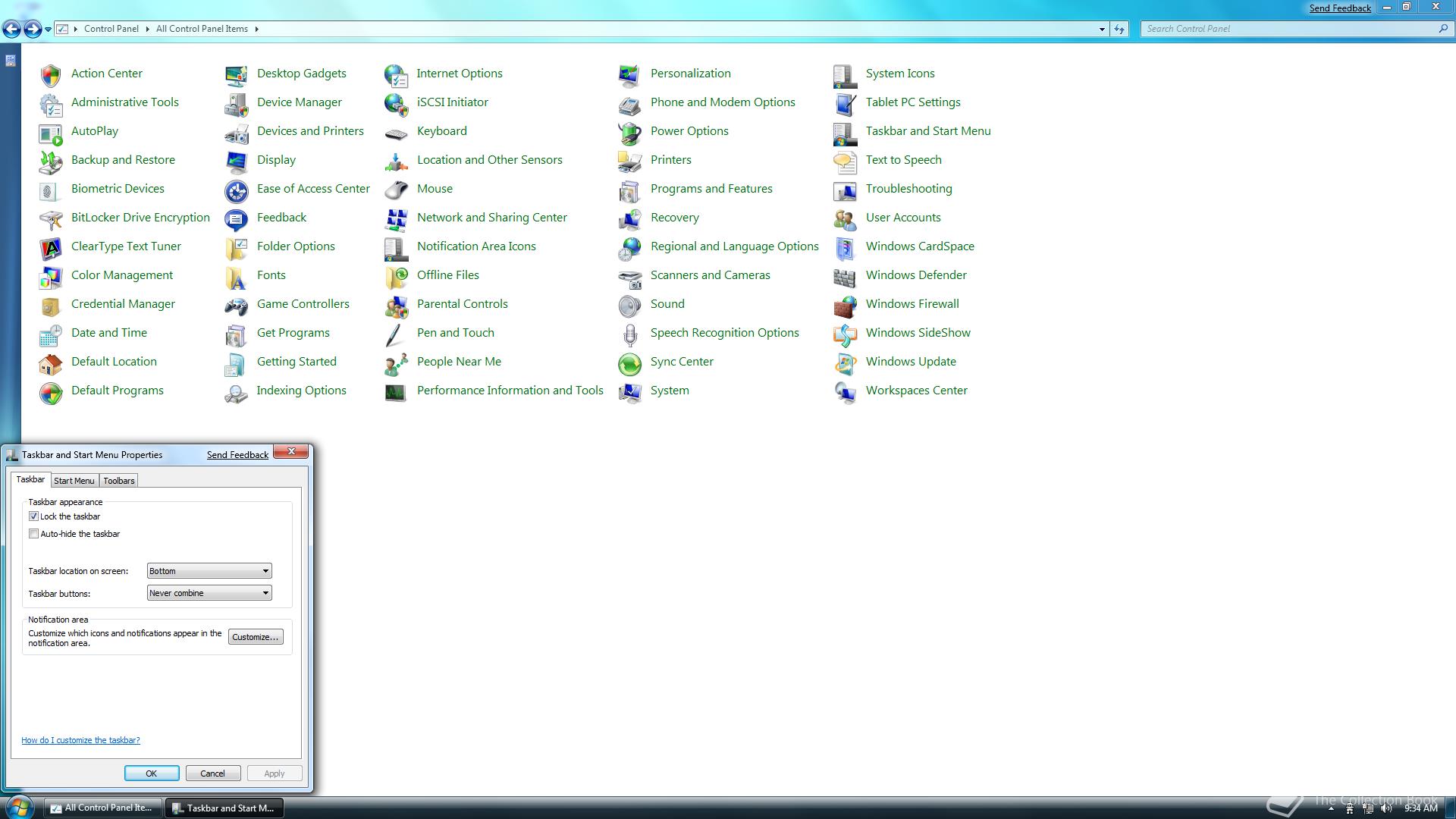Switch to the Toolbars tab

119,481
